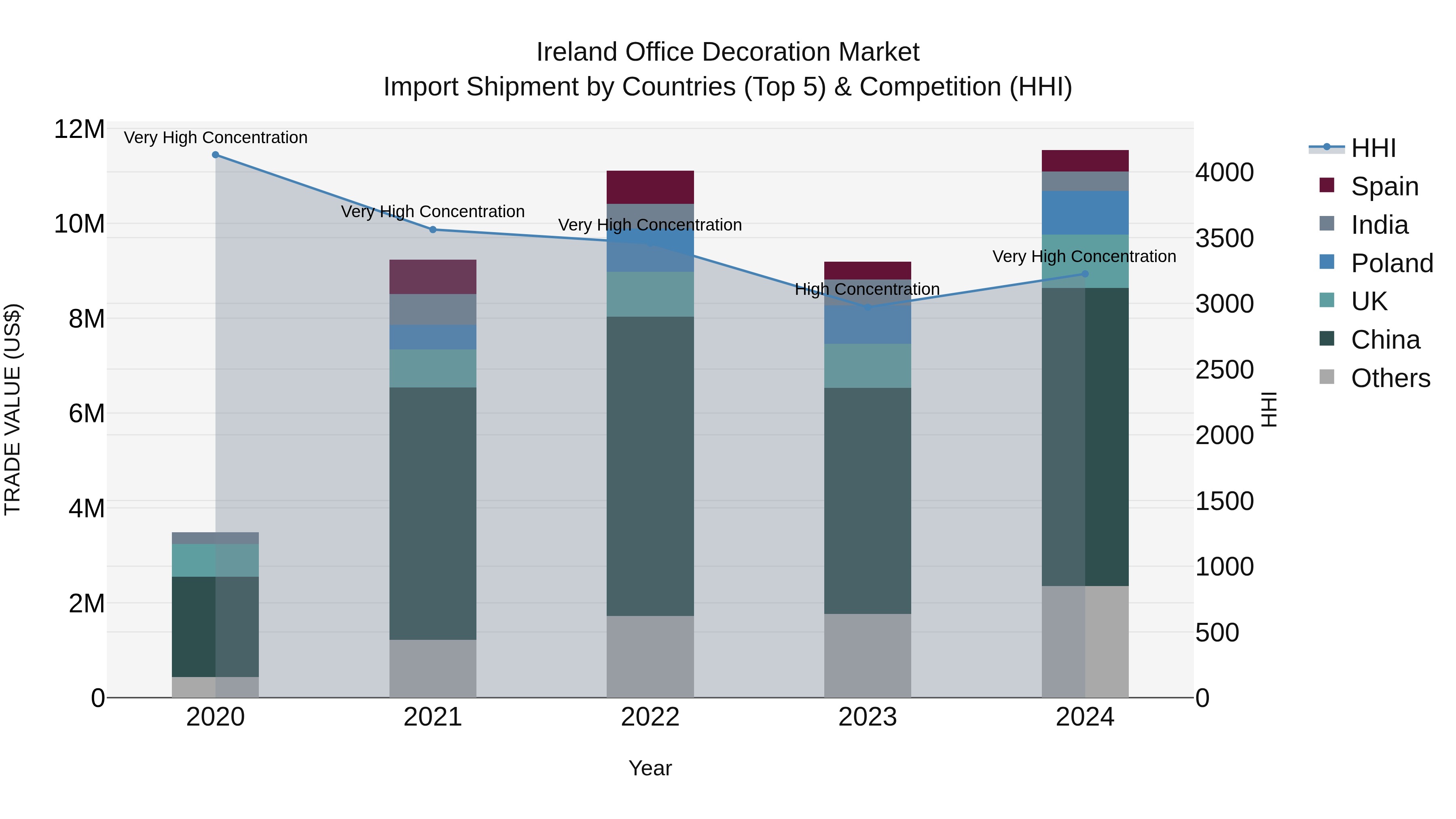Click the 'Import Shipment by Countries' subtitle line
1456x819 pixels.
click(728, 87)
